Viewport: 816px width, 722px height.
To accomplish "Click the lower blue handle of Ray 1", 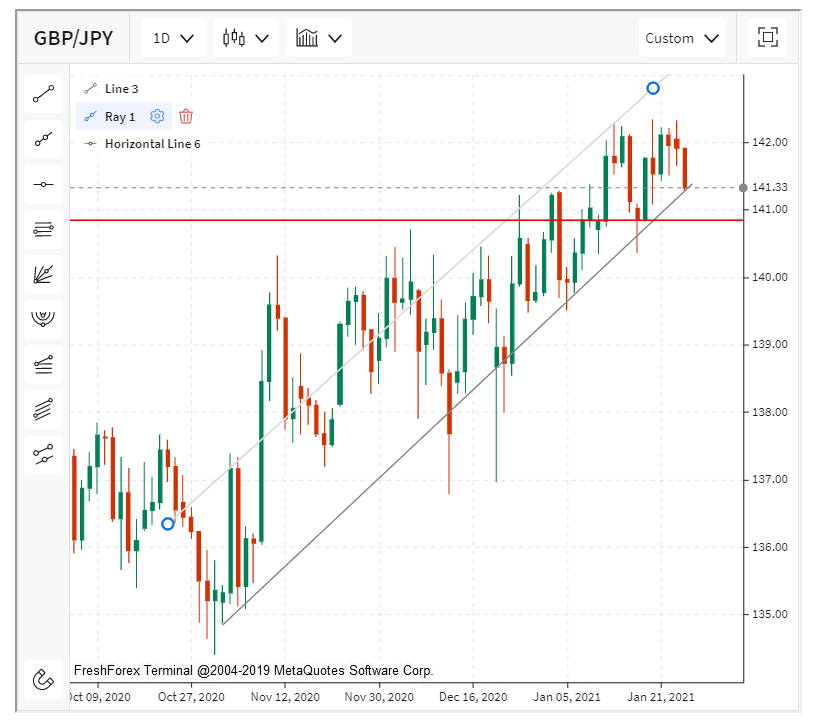I will [x=168, y=524].
